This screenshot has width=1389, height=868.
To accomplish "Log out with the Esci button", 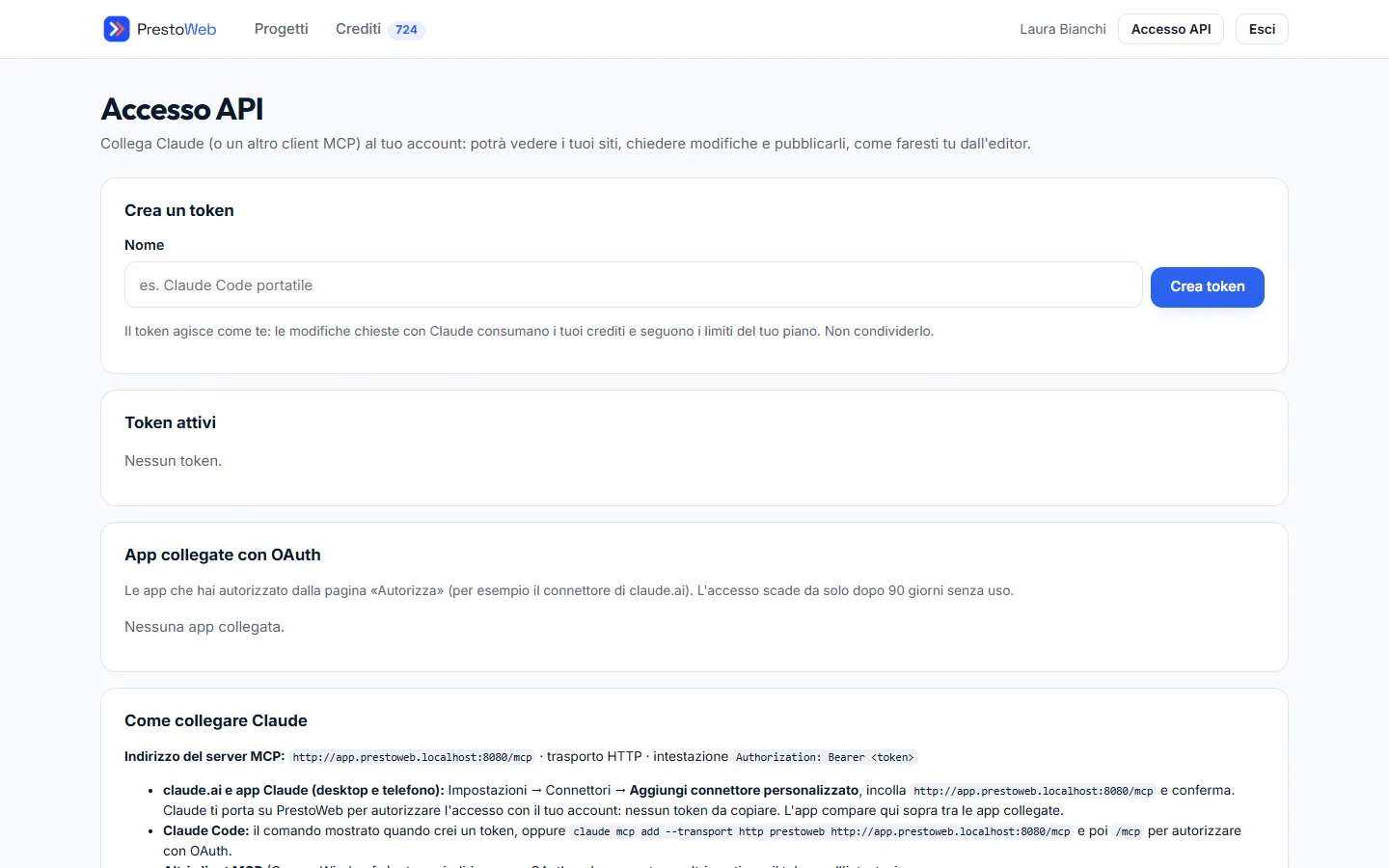I will pos(1262,29).
